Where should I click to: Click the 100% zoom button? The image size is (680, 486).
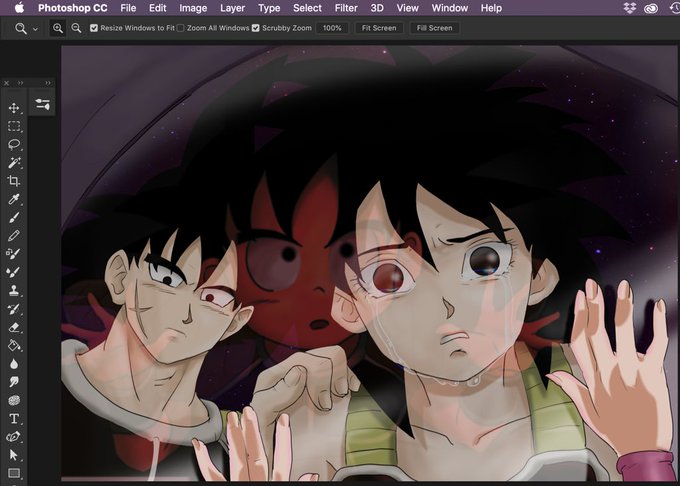332,28
